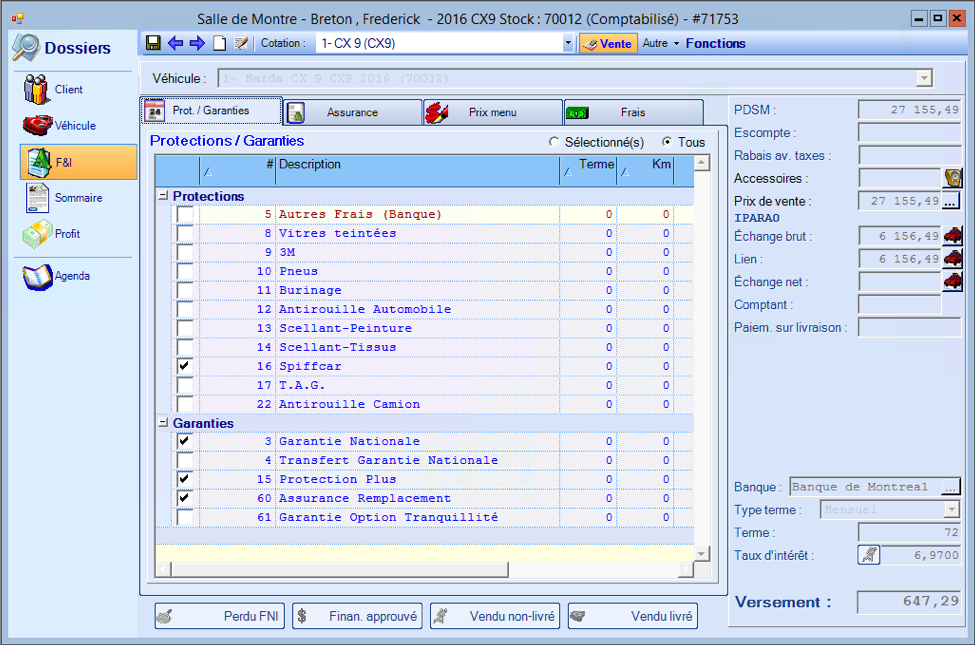
Task: Check the Autres Frais (Banque) checkbox
Action: pos(185,215)
